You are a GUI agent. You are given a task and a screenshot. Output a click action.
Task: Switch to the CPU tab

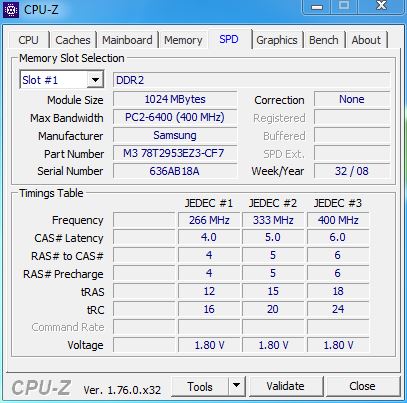coord(28,40)
